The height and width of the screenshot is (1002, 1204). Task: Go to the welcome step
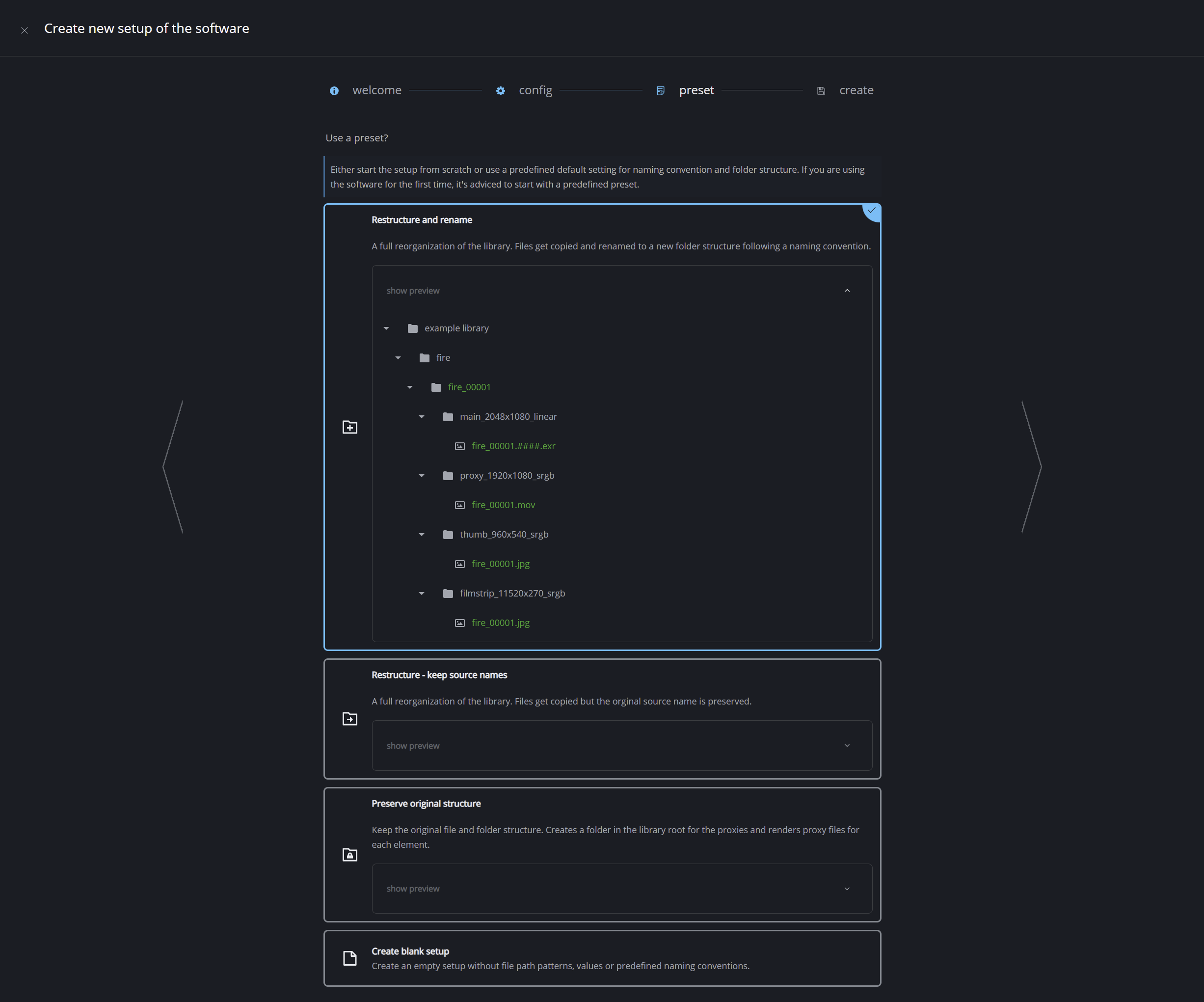[376, 91]
